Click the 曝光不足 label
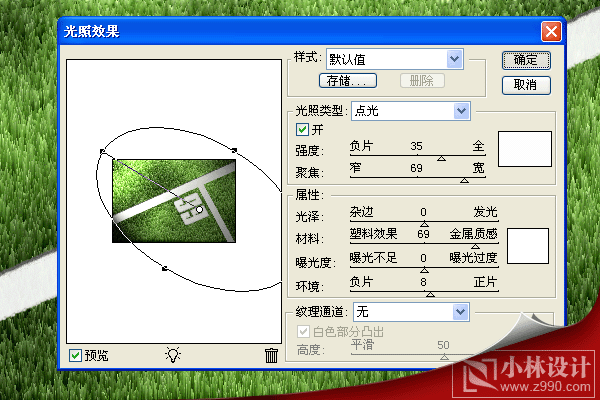 pos(373,258)
